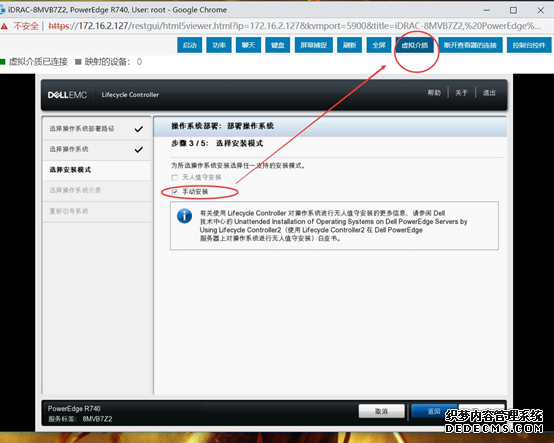The image size is (554, 443).
Task: Click the Lifecycle Controller title text
Action: [130, 95]
